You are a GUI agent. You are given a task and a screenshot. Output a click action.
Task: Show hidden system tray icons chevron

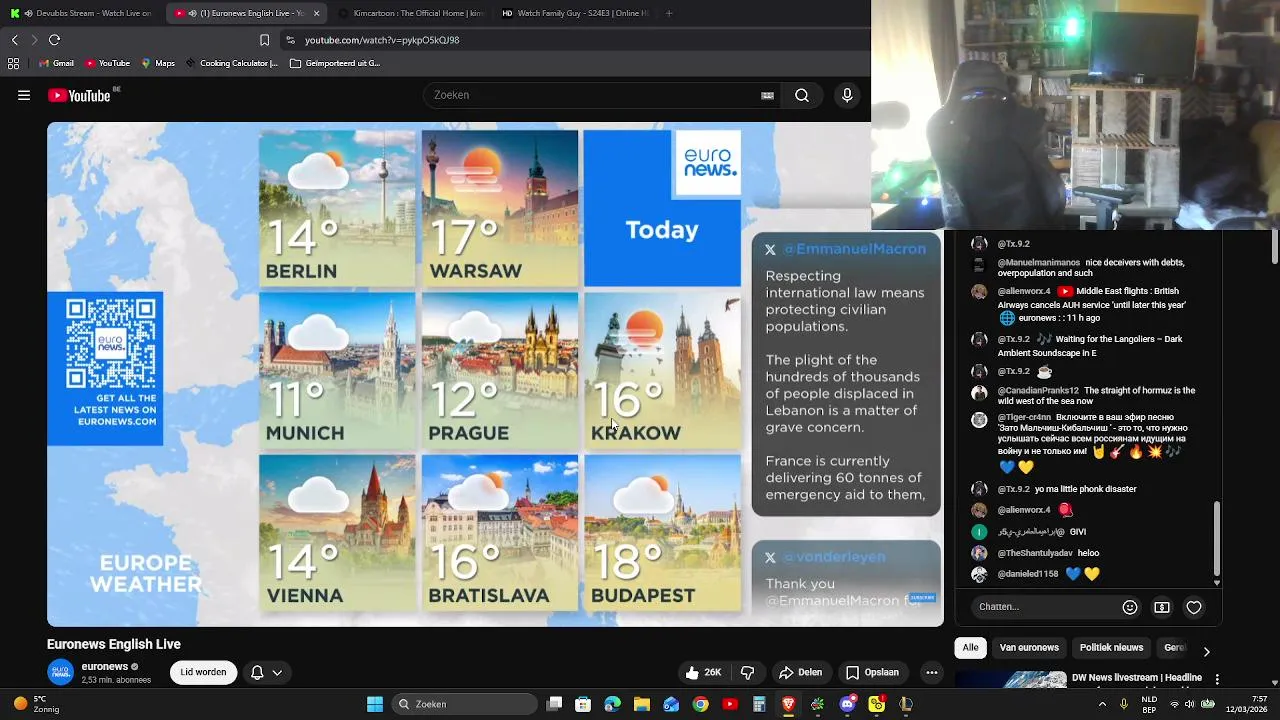click(1102, 704)
